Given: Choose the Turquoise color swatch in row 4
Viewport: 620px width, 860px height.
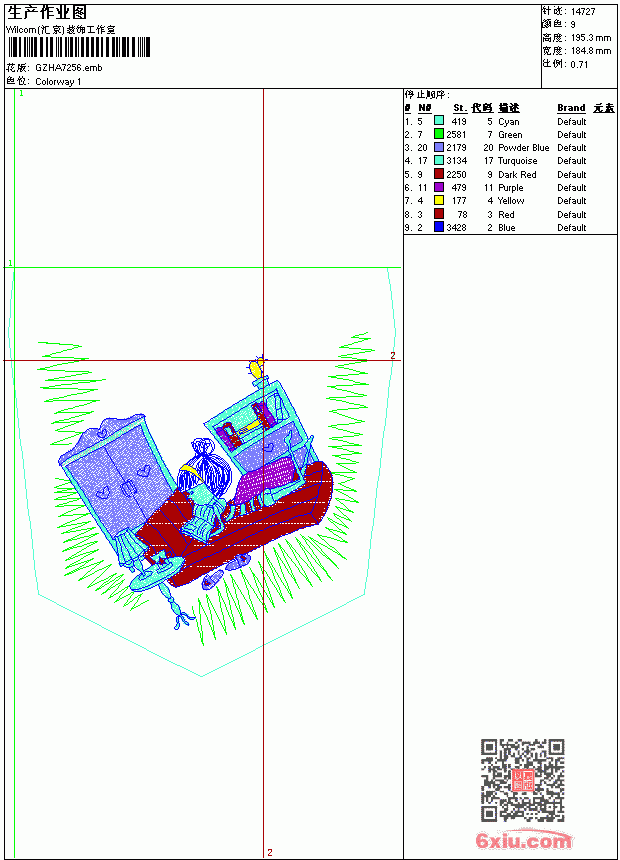Looking at the screenshot, I should click(x=439, y=160).
